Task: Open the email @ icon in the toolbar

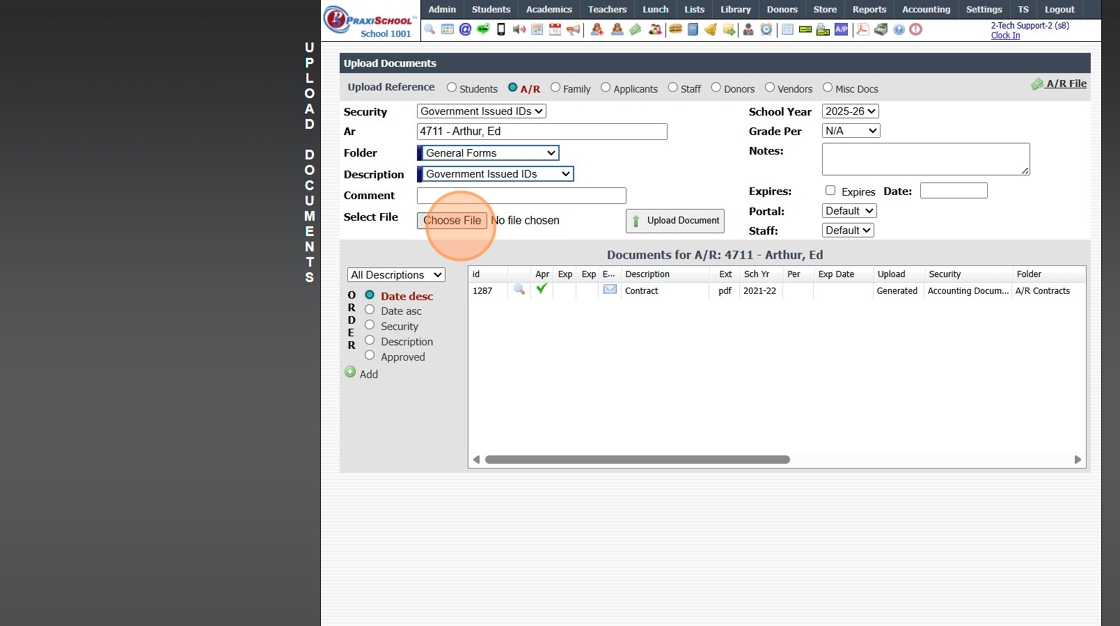Action: pos(465,30)
